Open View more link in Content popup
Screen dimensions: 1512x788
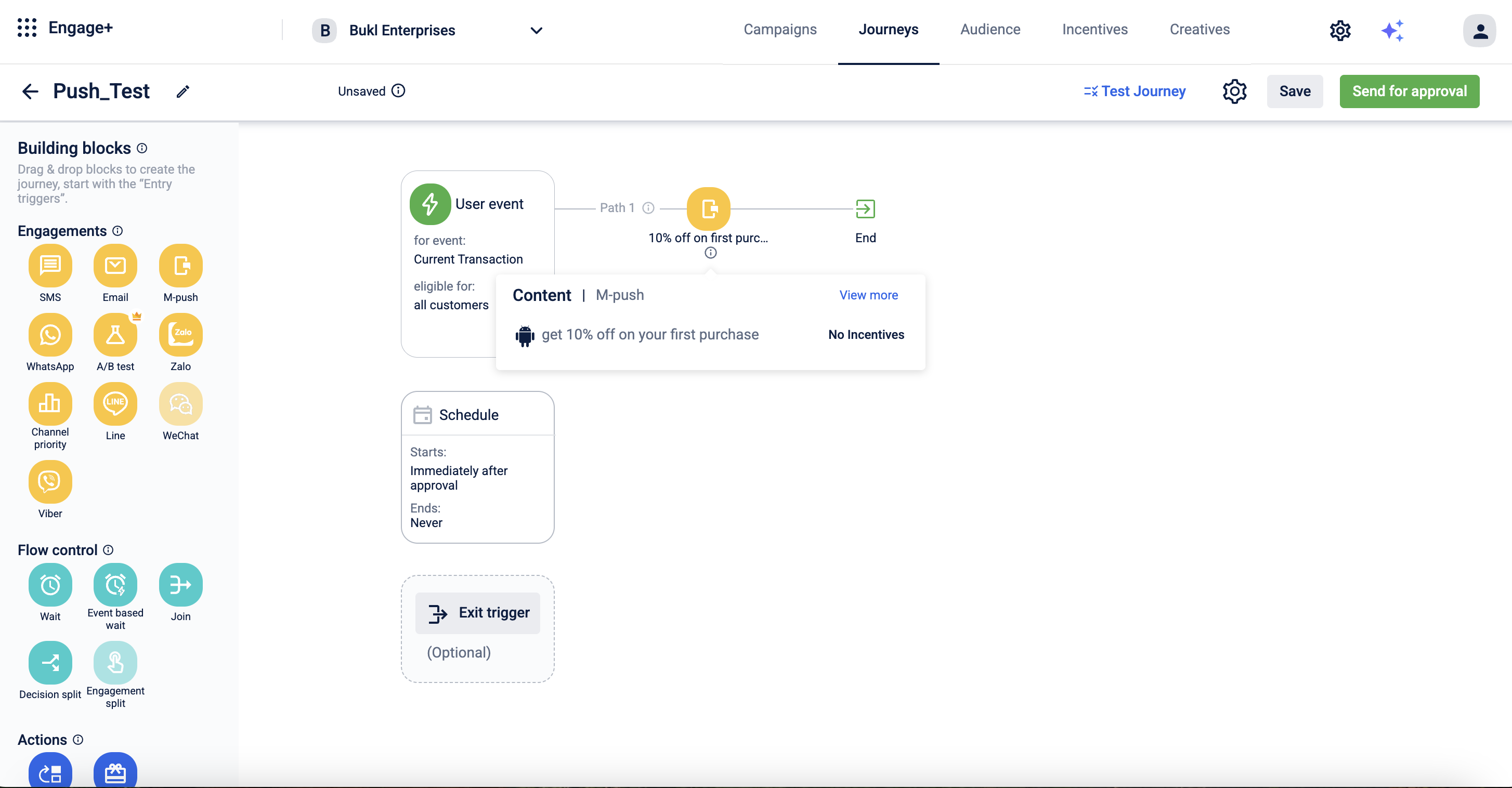tap(868, 295)
